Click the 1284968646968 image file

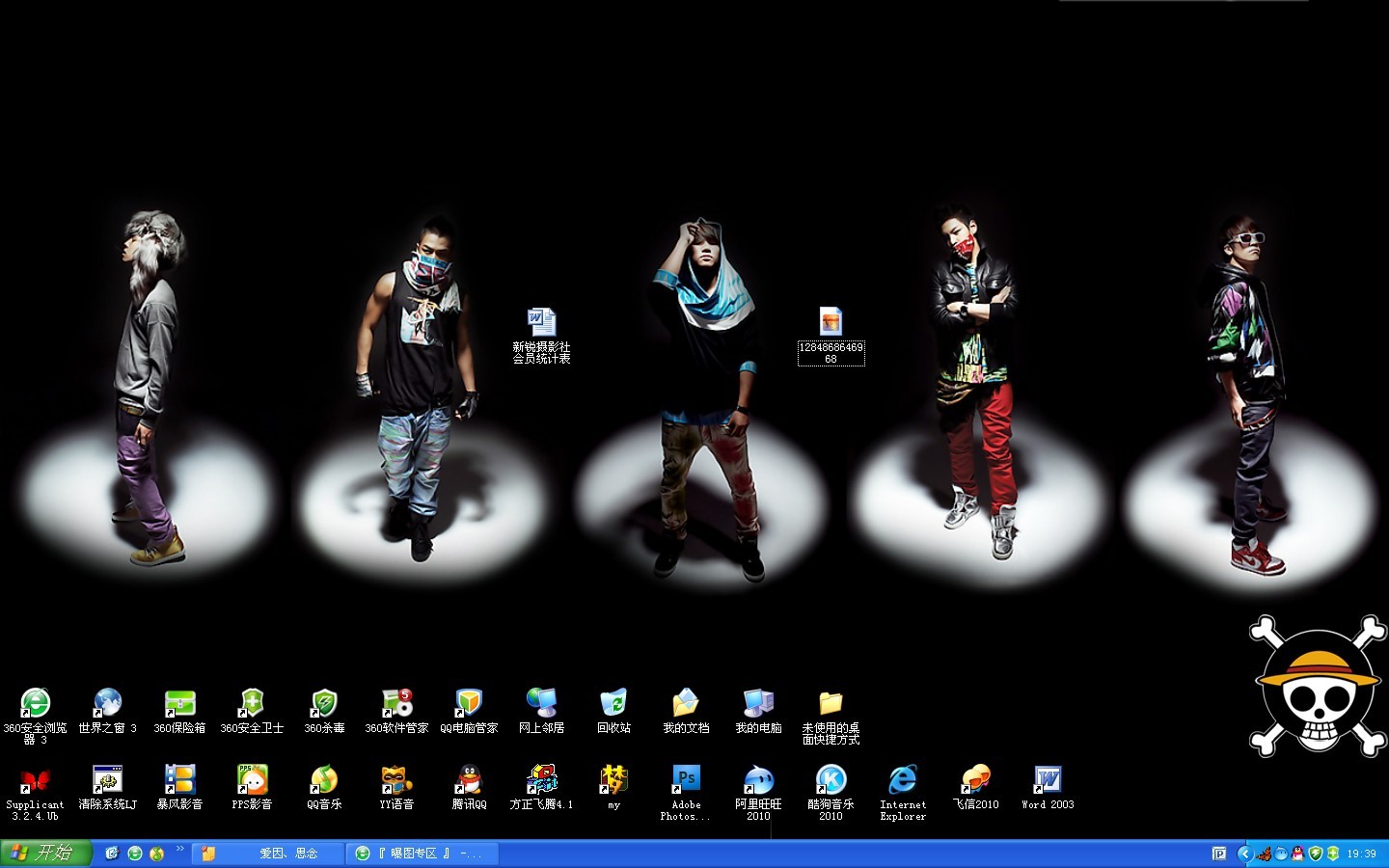click(831, 335)
